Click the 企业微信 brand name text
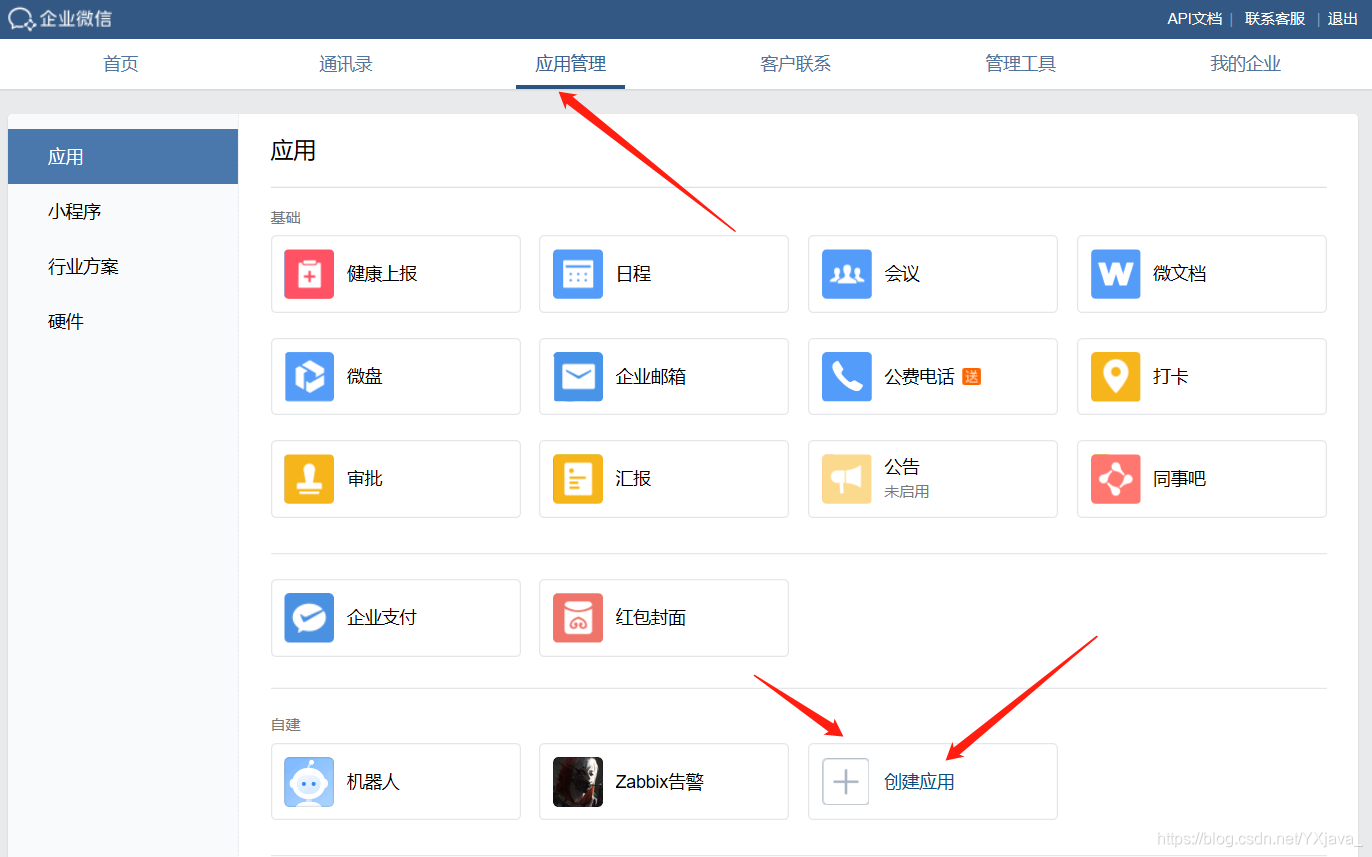 [76, 19]
